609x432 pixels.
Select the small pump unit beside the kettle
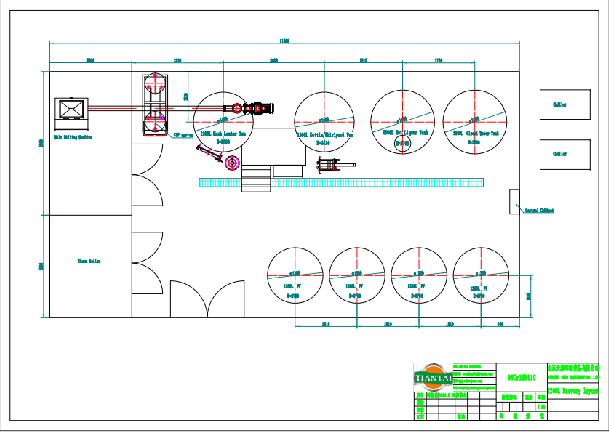coord(336,165)
